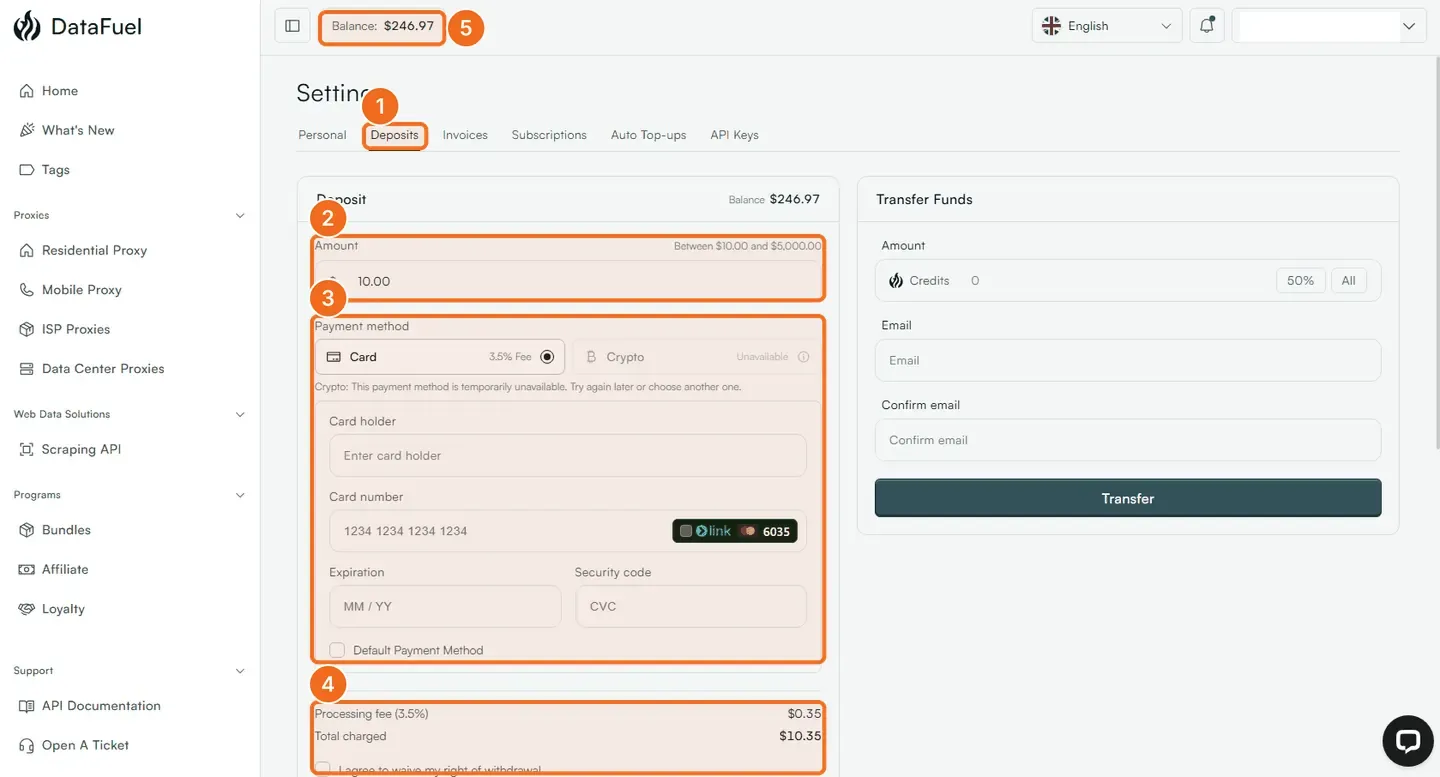Image resolution: width=1440 pixels, height=777 pixels.
Task: Toggle the sidebar panel icon
Action: tap(292, 26)
